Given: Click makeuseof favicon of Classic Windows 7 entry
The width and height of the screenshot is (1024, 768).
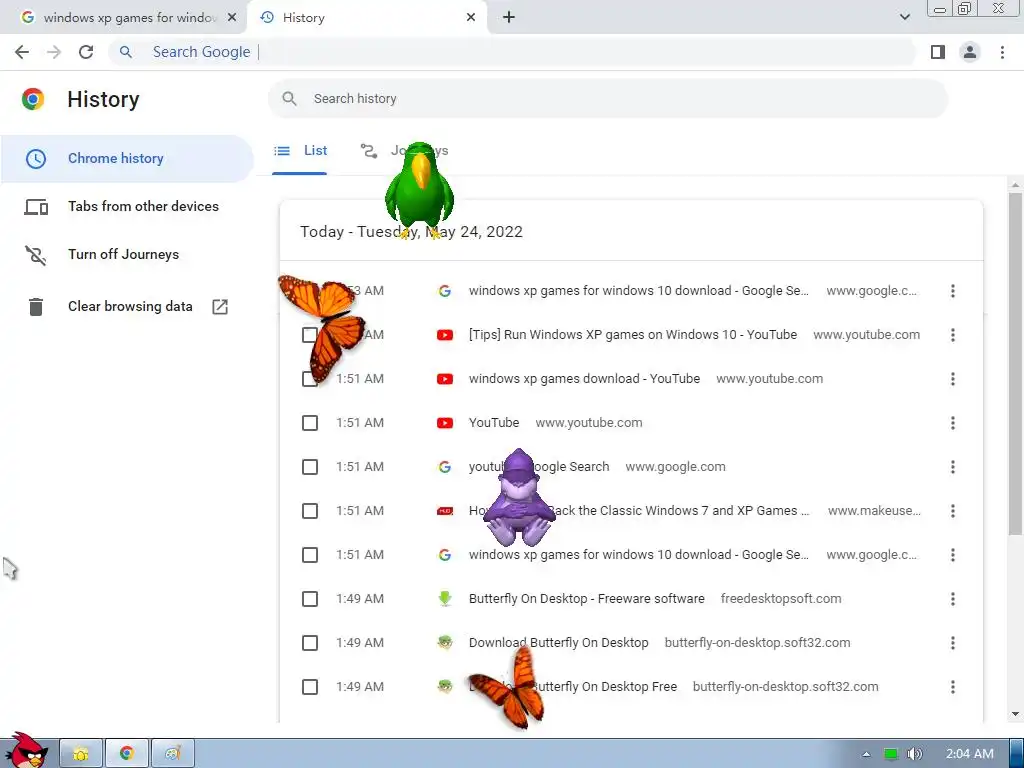Looking at the screenshot, I should coord(445,511).
